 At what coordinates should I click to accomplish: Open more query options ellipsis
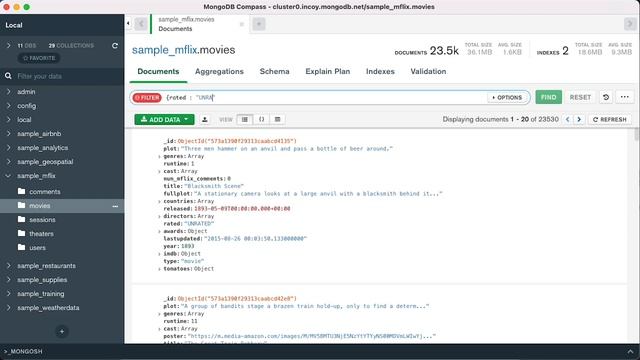click(624, 97)
